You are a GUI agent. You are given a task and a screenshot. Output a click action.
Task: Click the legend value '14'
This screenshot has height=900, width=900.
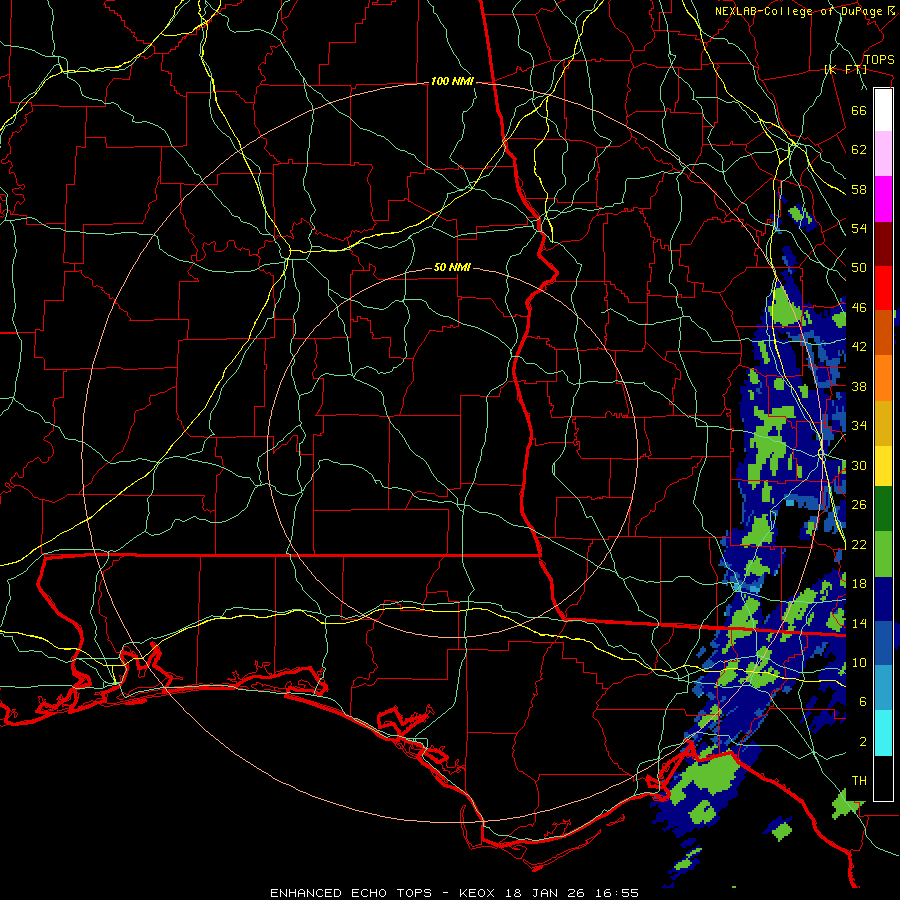point(859,623)
